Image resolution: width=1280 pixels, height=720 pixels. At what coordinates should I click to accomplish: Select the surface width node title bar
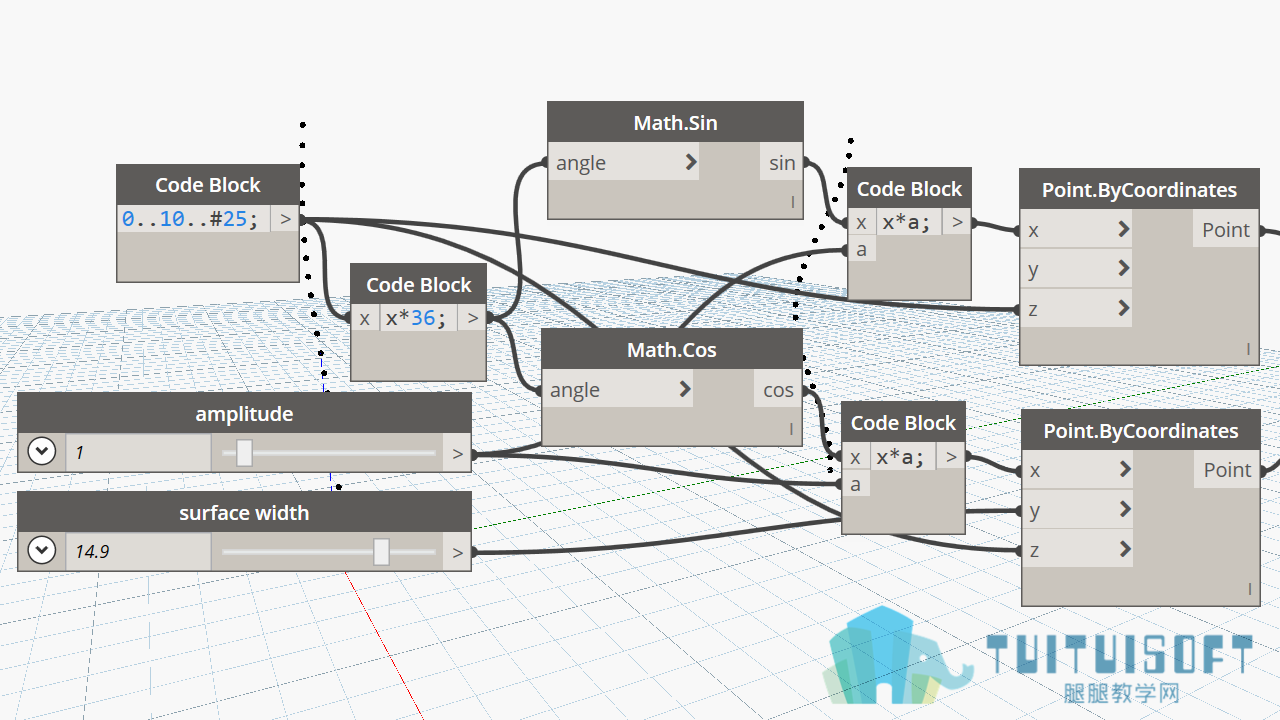(x=244, y=512)
